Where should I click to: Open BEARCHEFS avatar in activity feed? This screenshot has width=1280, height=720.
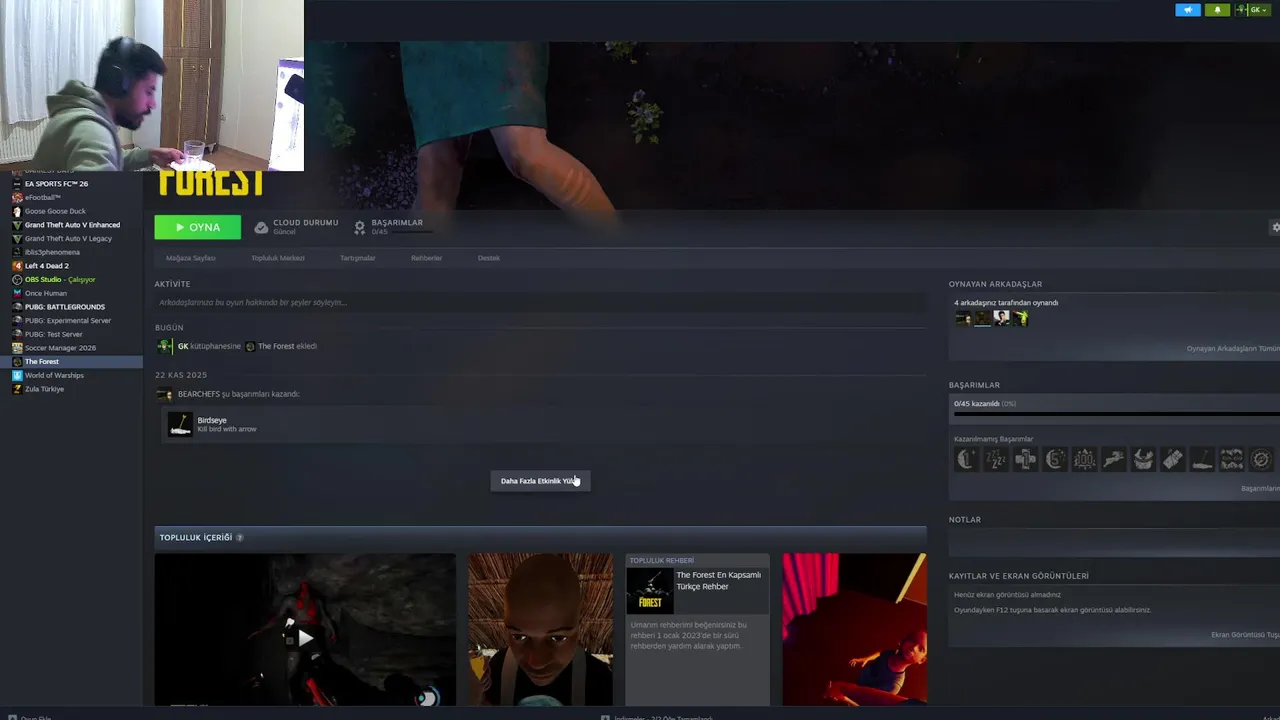[x=164, y=394]
